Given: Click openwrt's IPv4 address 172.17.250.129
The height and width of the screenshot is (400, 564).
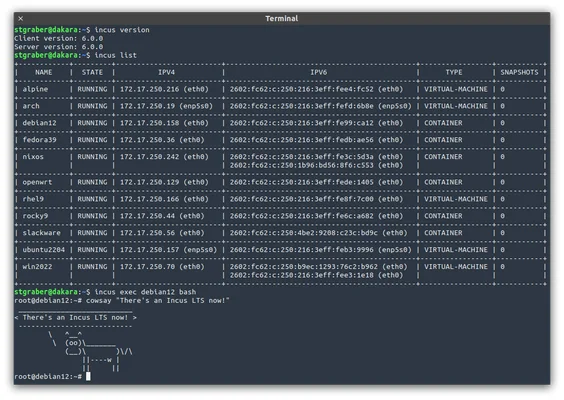Looking at the screenshot, I should [x=150, y=182].
